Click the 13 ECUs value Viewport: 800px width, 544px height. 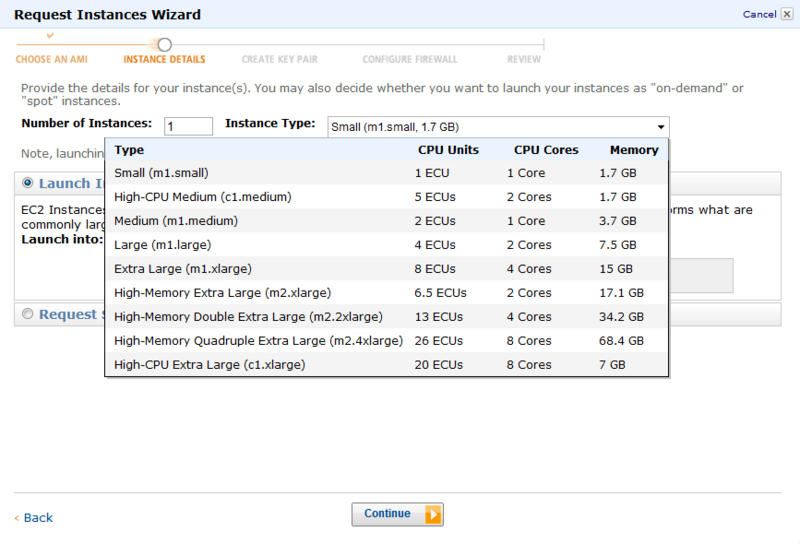(439, 317)
